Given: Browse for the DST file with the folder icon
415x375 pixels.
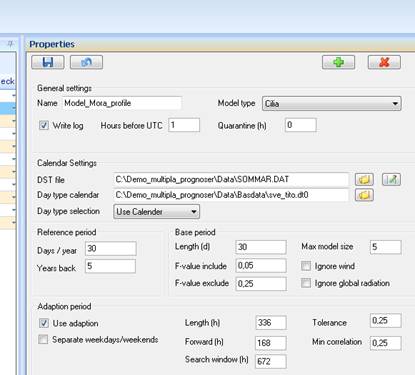Looking at the screenshot, I should [364, 180].
